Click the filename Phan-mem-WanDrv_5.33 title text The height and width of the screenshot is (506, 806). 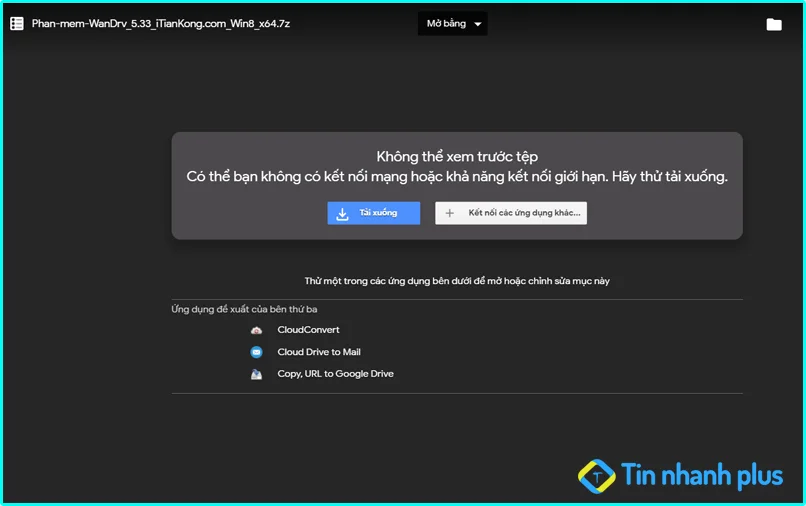pyautogui.click(x=160, y=24)
